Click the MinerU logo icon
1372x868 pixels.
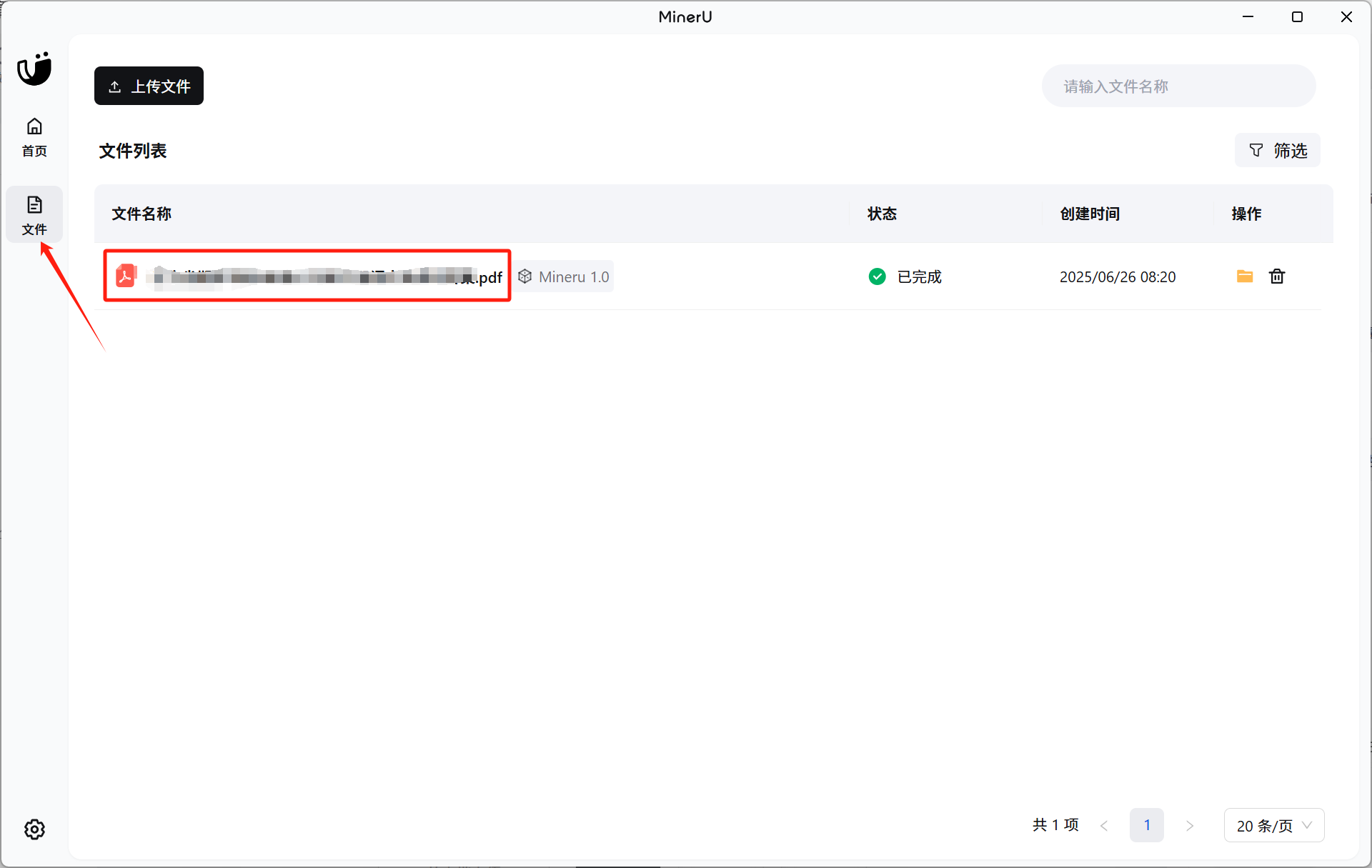click(34, 69)
